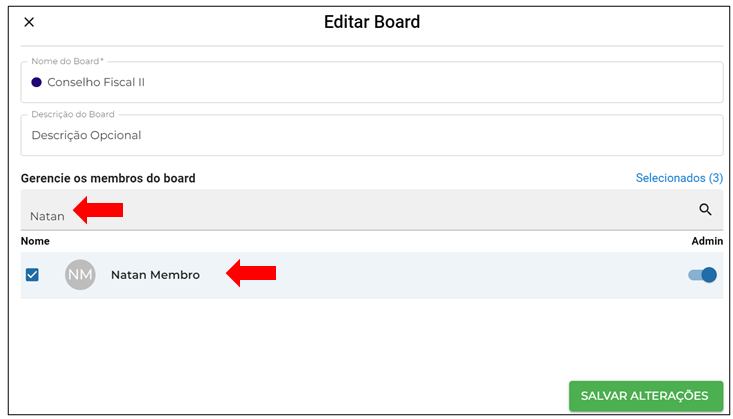The image size is (733, 419).
Task: Click the red arrow beside the Natan search text
Action: click(x=98, y=210)
